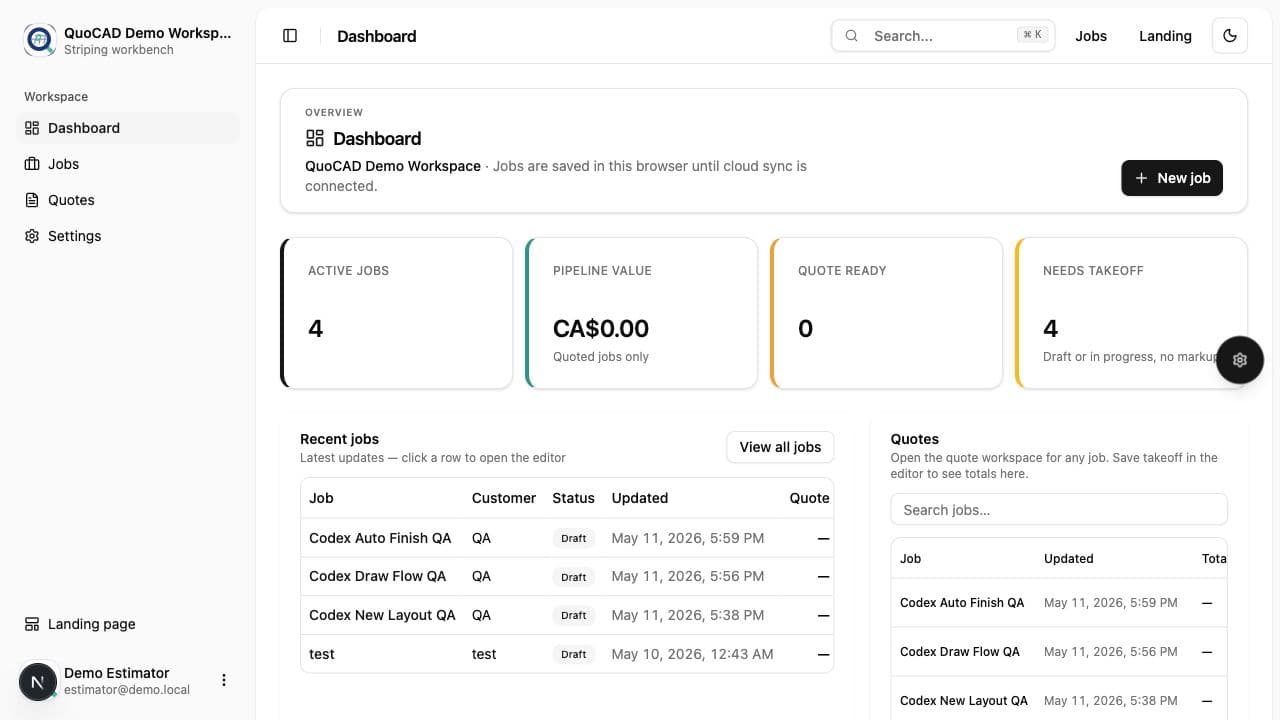Click the May 11, 2026, 5:56 PM cell in Recent jobs
Screen dimensions: 1280x720
688,576
